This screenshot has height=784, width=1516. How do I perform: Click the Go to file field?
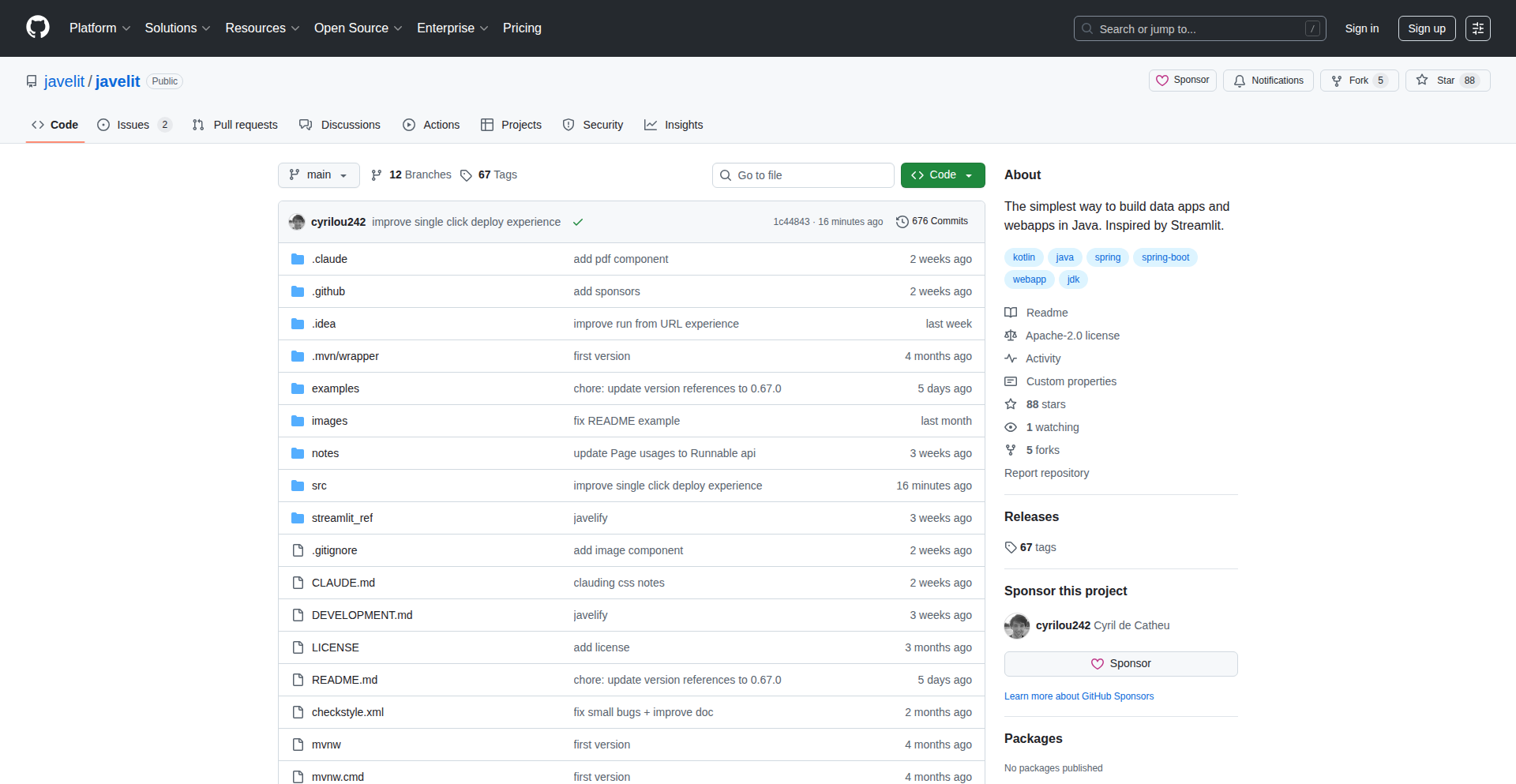pos(803,175)
